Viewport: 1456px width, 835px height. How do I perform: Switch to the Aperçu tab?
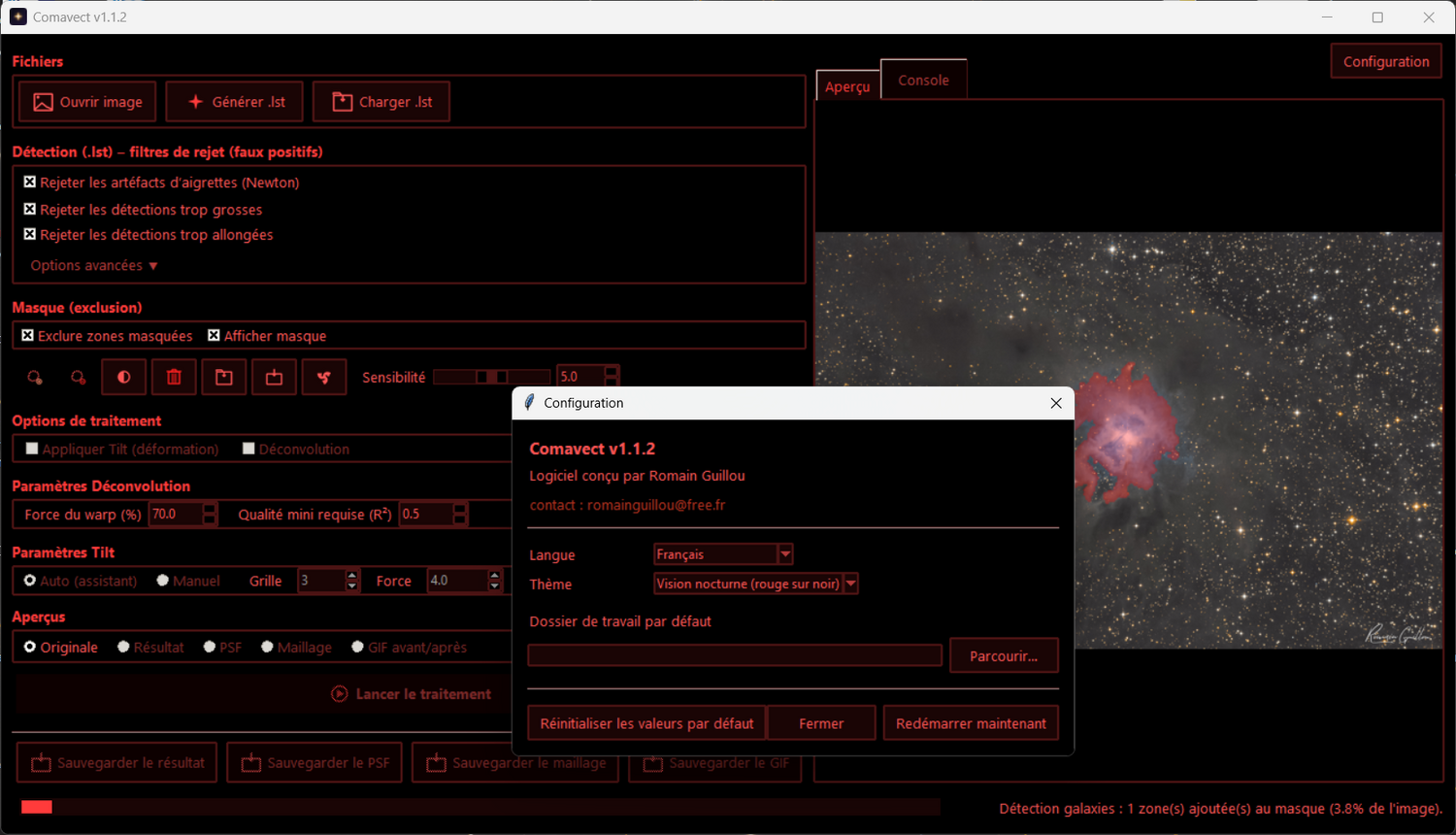(x=847, y=86)
